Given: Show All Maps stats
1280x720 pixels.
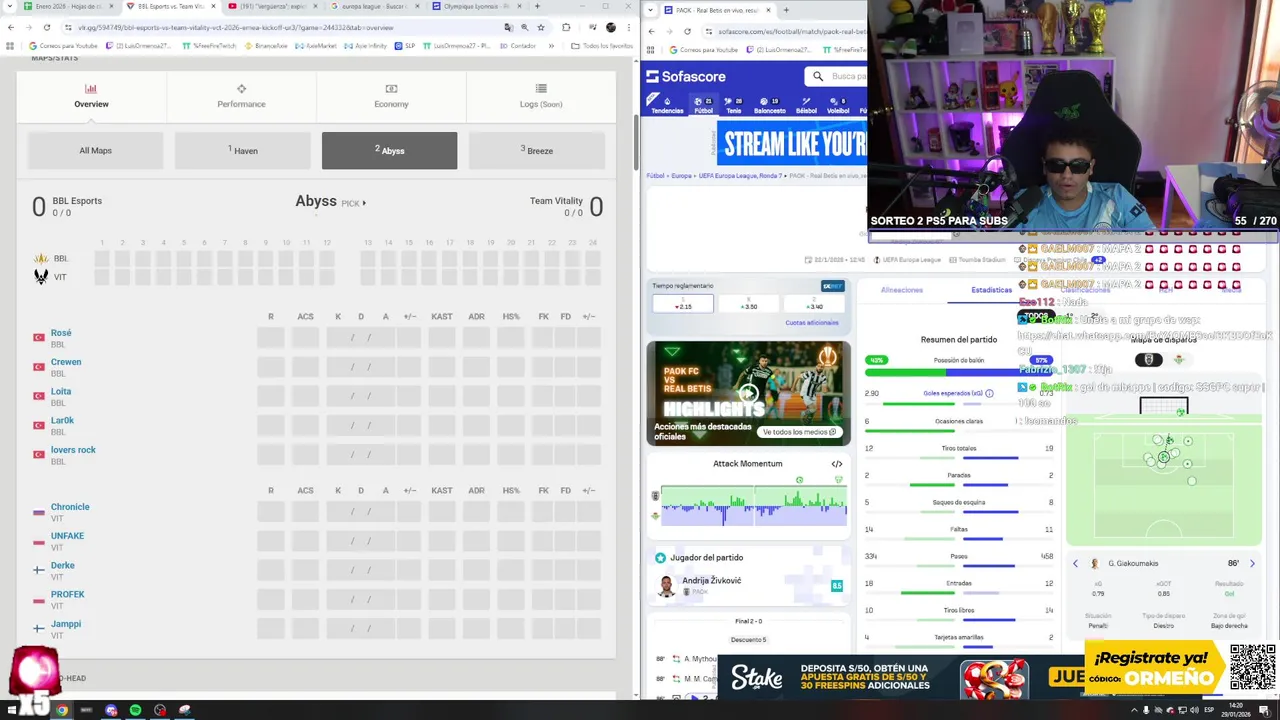Looking at the screenshot, I should (x=95, y=151).
